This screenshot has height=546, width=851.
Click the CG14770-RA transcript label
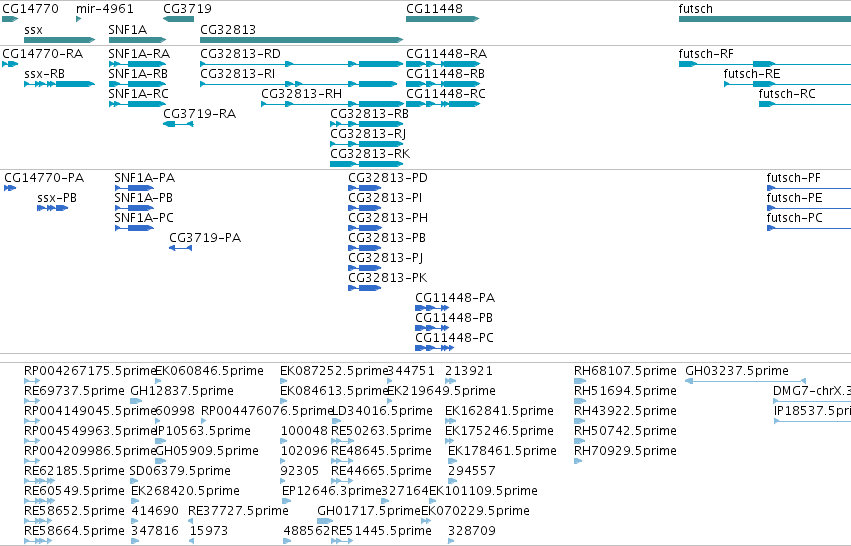[x=43, y=54]
